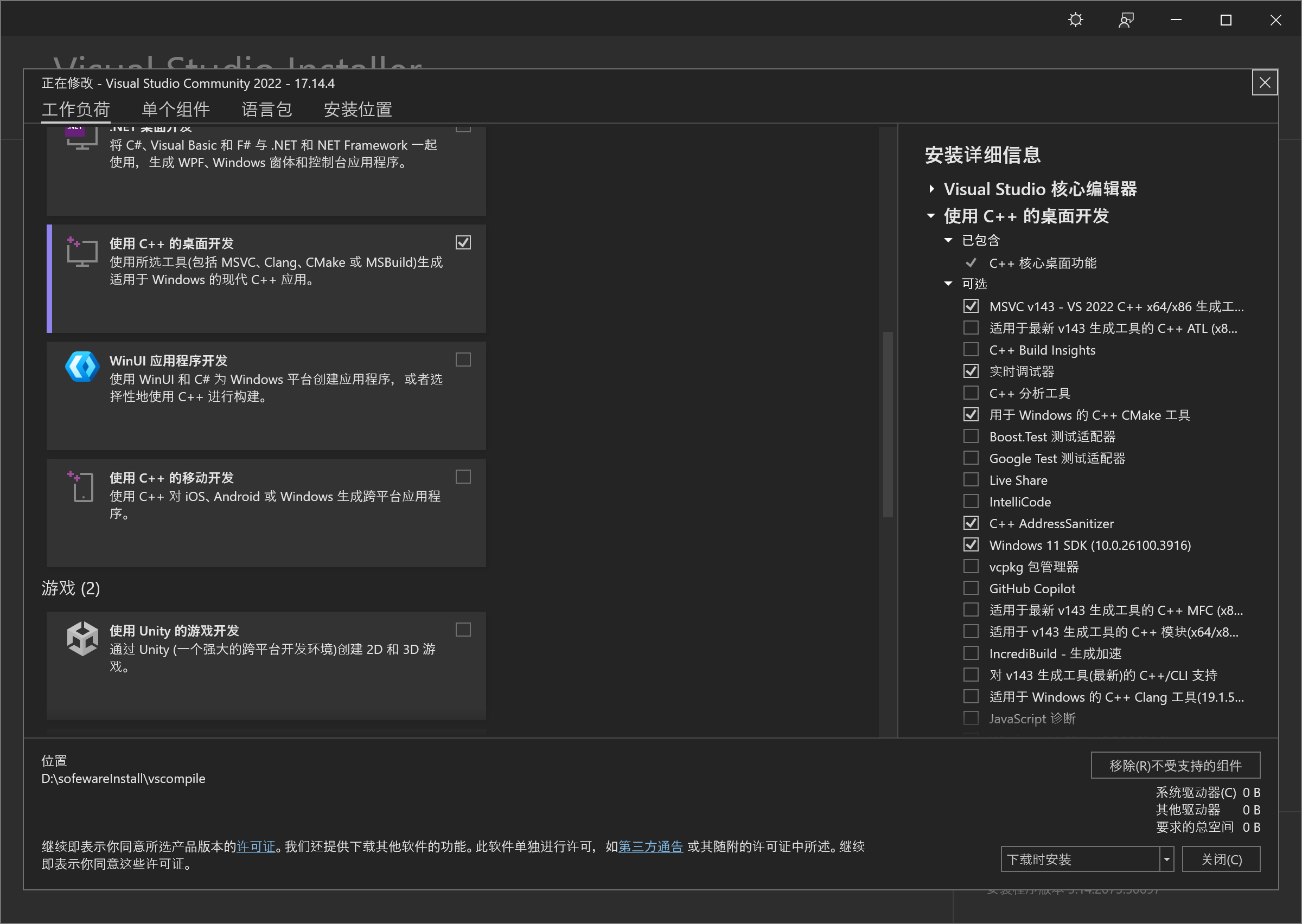The width and height of the screenshot is (1302, 924).
Task: Enable C++/CLI support for v143
Action: tap(971, 675)
